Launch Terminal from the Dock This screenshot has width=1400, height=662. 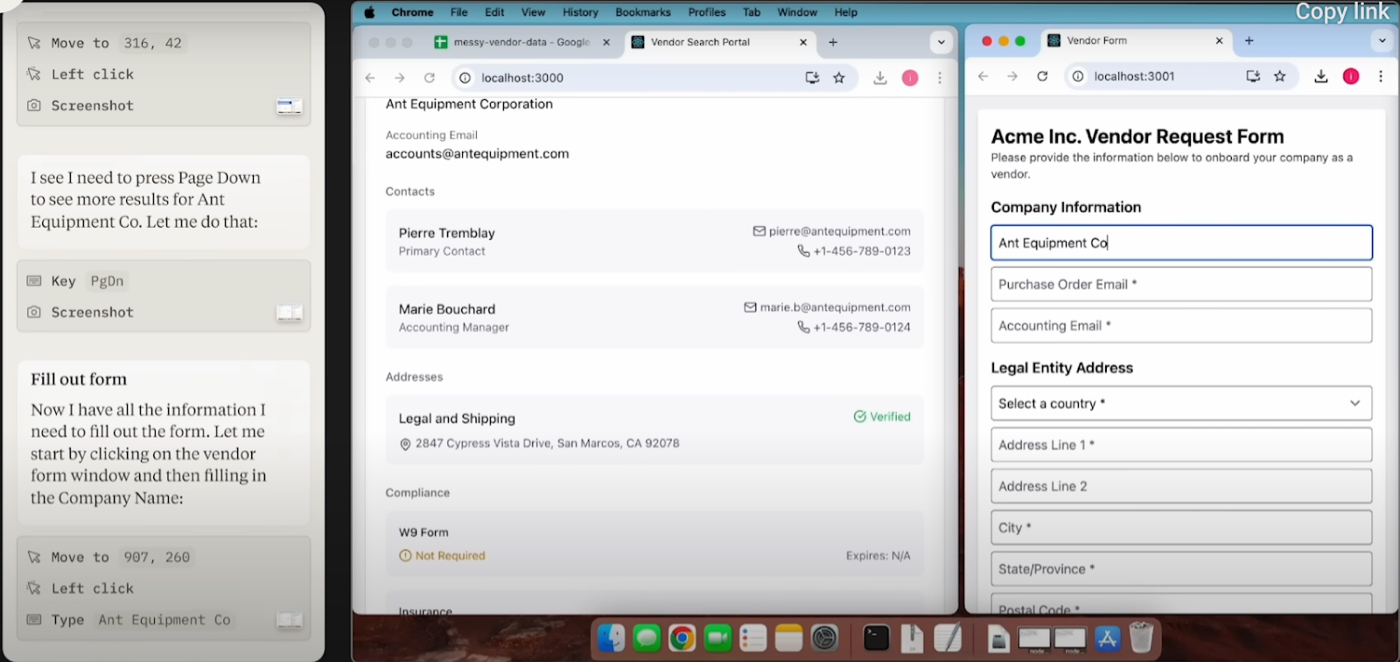pyautogui.click(x=876, y=637)
